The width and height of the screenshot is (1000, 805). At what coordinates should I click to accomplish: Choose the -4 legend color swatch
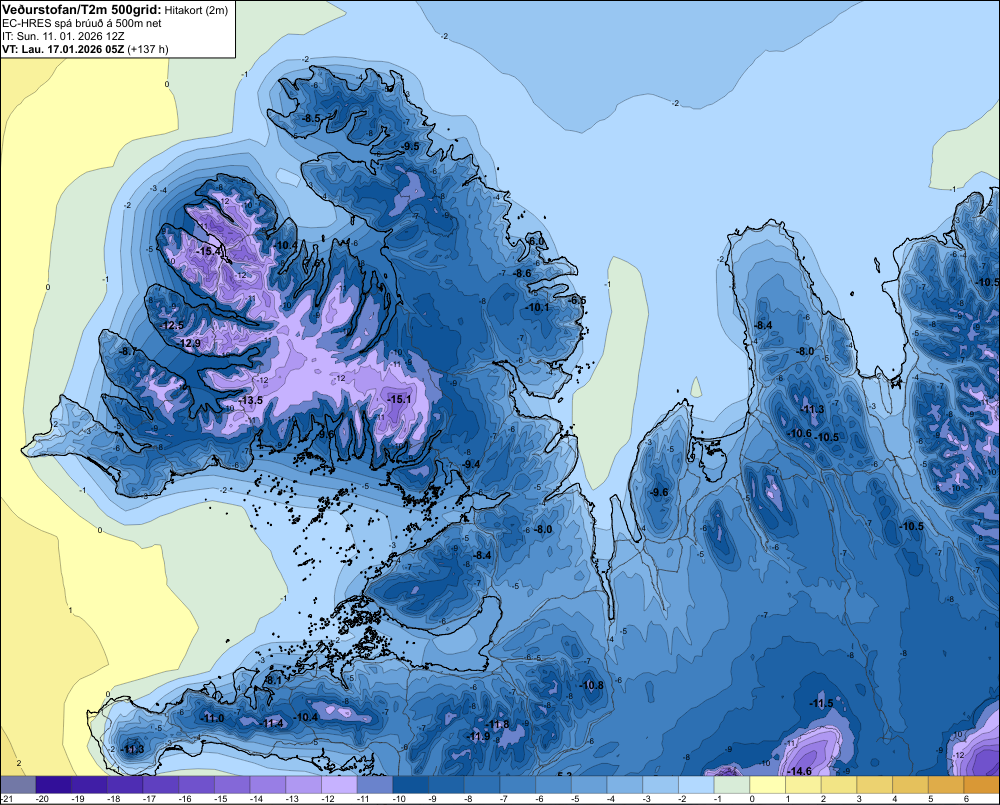click(x=625, y=785)
